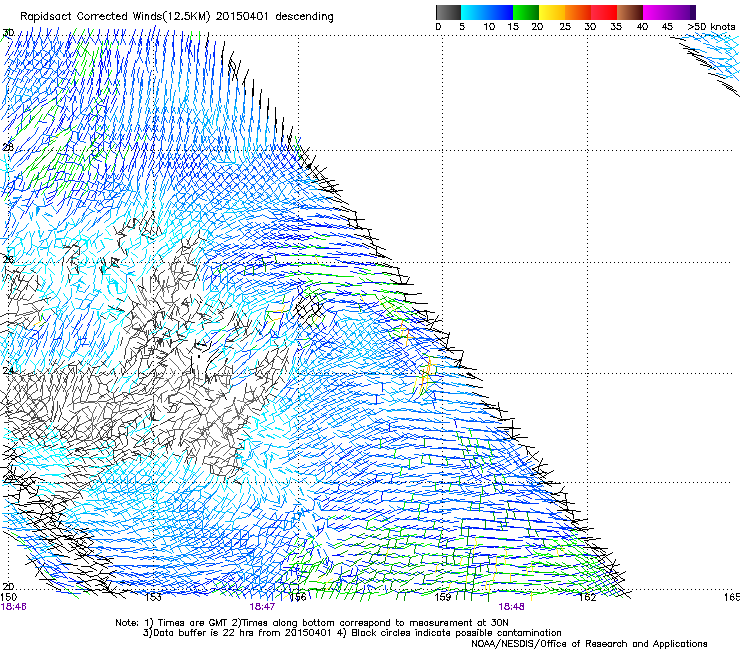740x650 pixels.
Task: Click the purple time label '18:48'
Action: pyautogui.click(x=511, y=607)
